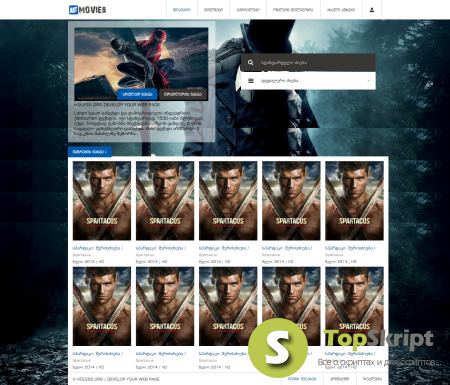Open the first Spartacus poster in top row
The width and height of the screenshot is (450, 385).
[x=102, y=201]
